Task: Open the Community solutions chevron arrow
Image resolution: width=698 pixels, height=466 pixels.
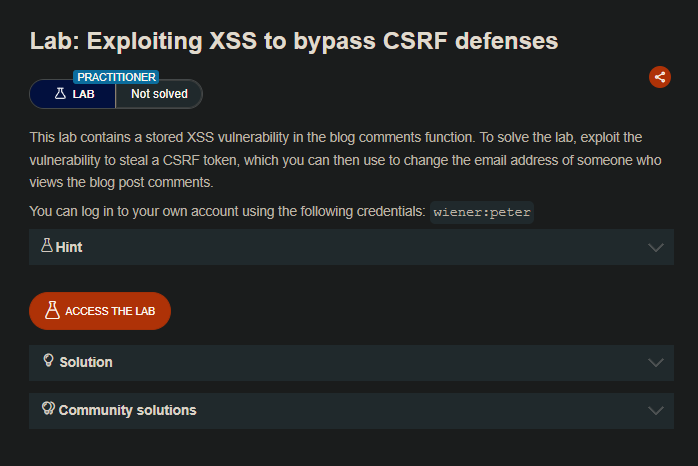Action: click(x=656, y=410)
